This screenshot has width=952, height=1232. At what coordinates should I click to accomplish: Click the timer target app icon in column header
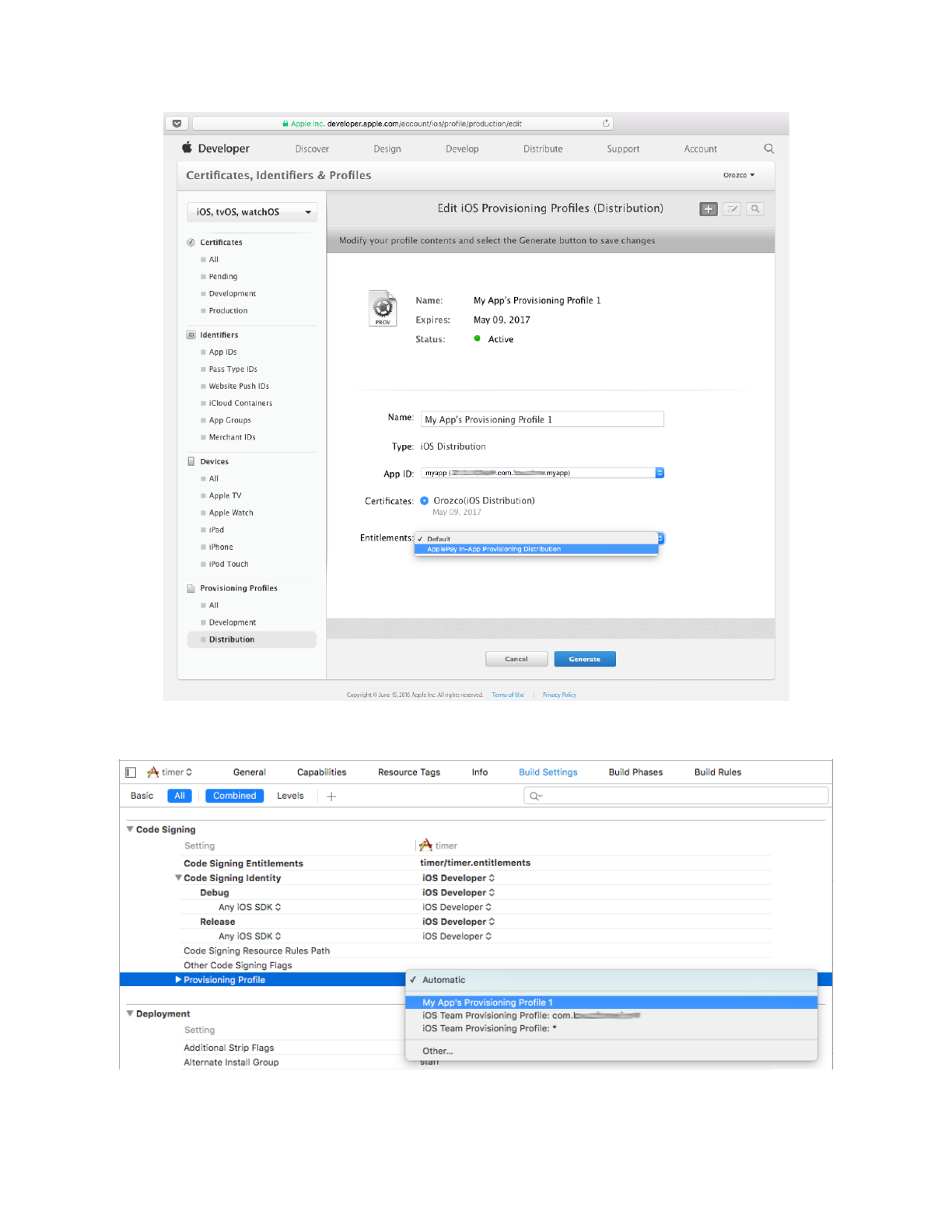coord(425,845)
